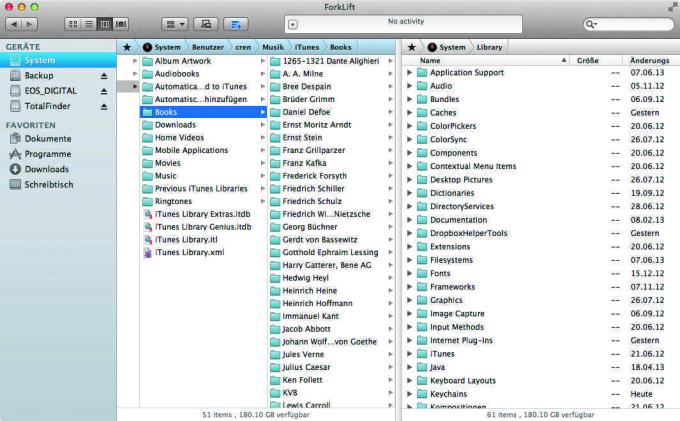Toggle fullscreen with the window corner arrows

pos(672,7)
